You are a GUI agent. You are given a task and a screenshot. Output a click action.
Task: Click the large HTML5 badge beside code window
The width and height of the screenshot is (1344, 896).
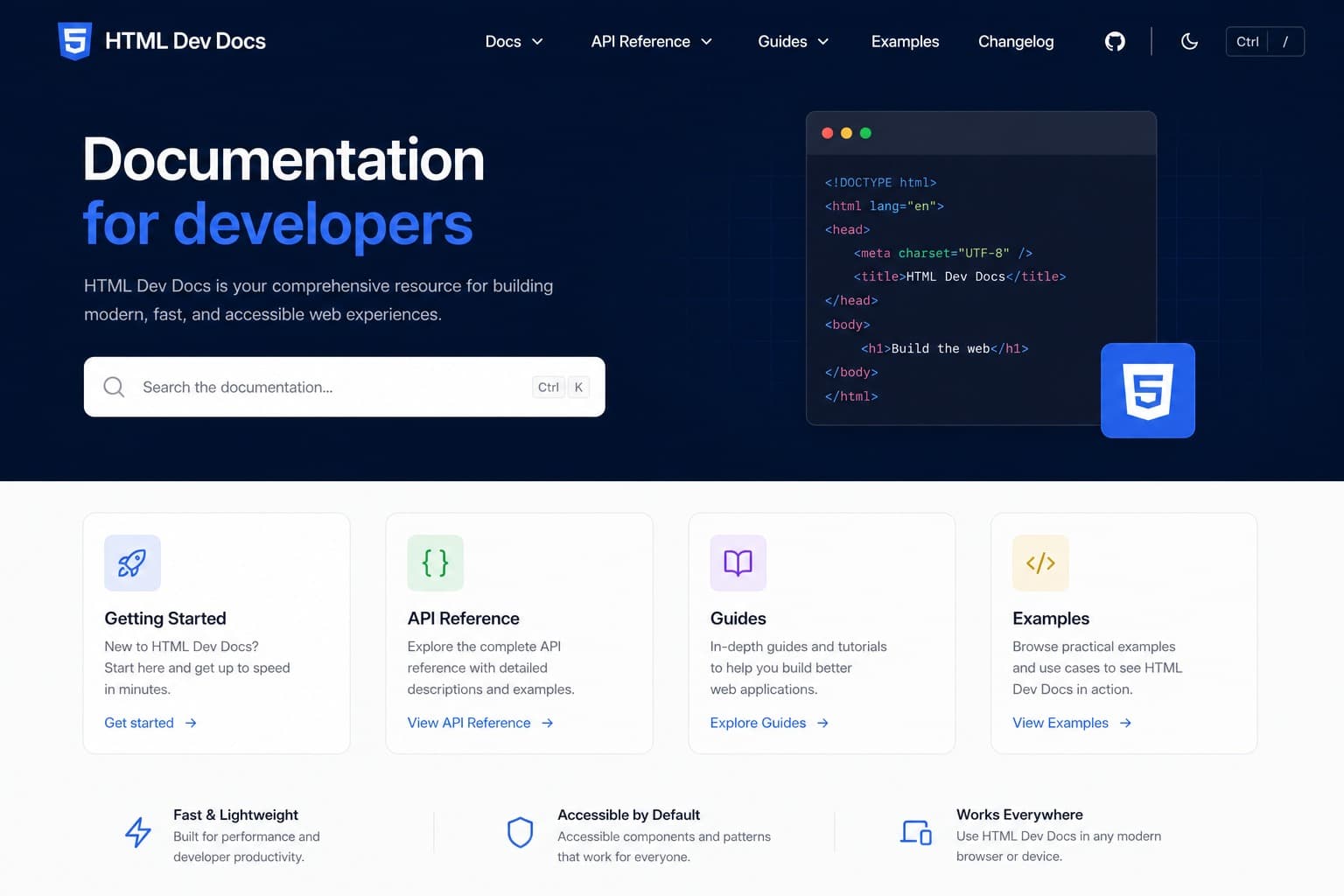click(1148, 390)
